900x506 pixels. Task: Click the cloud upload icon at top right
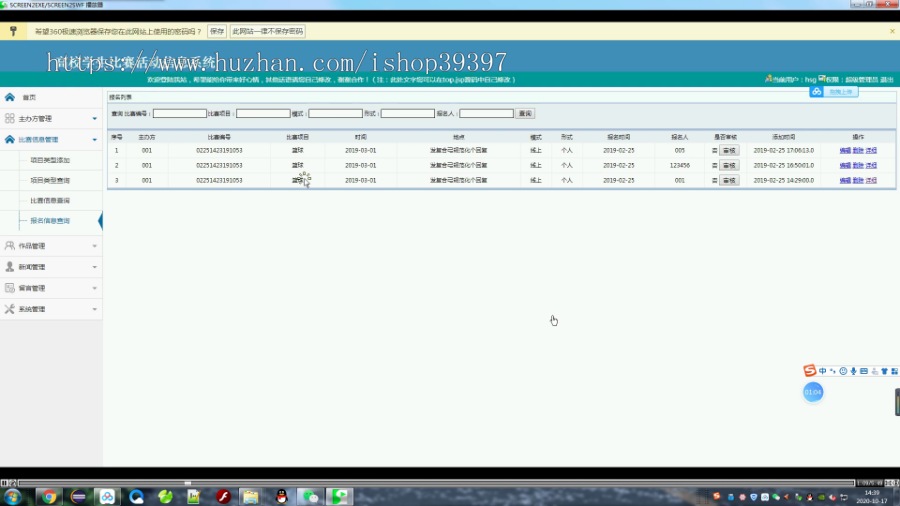pos(816,92)
